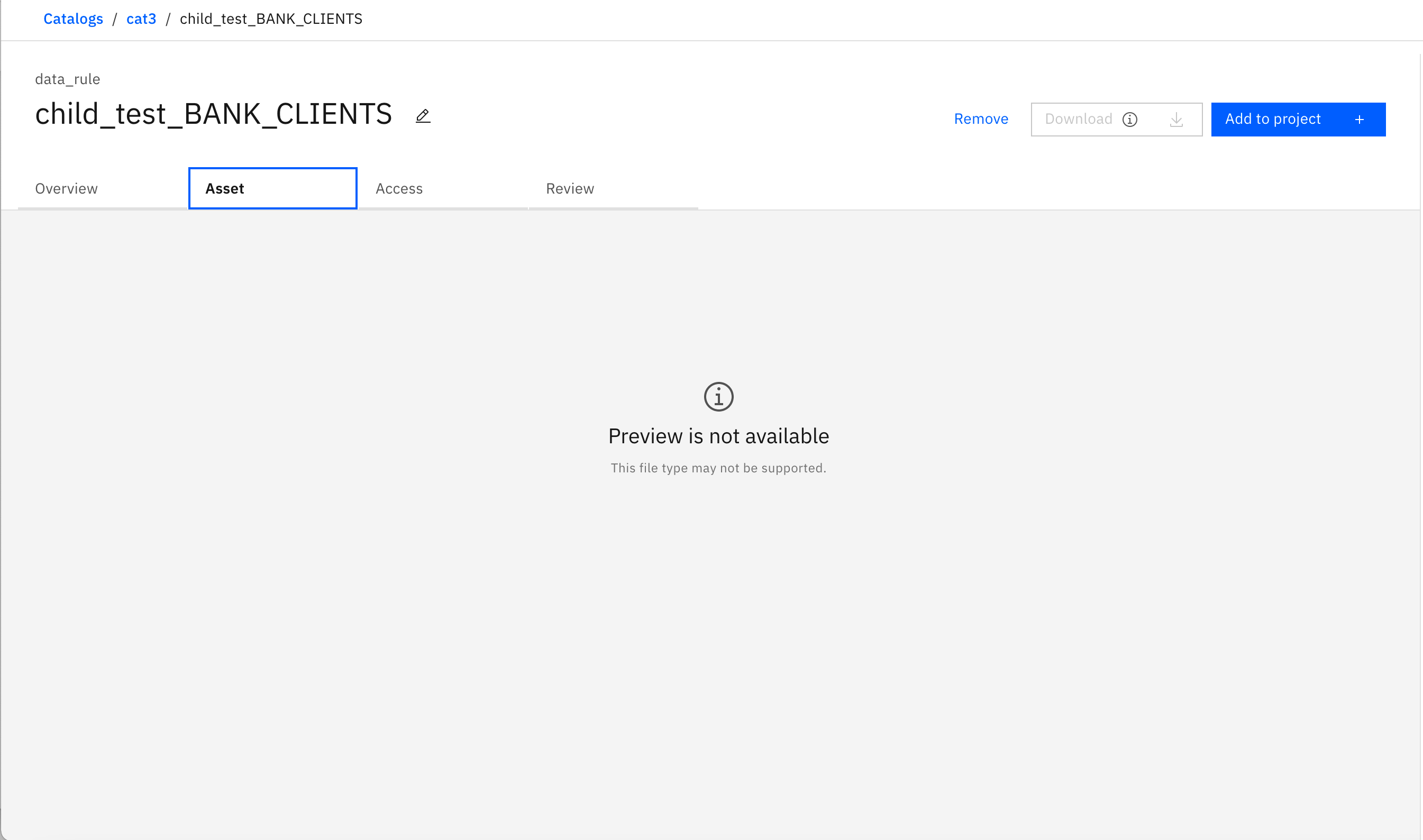Go to the Review tab

click(569, 188)
